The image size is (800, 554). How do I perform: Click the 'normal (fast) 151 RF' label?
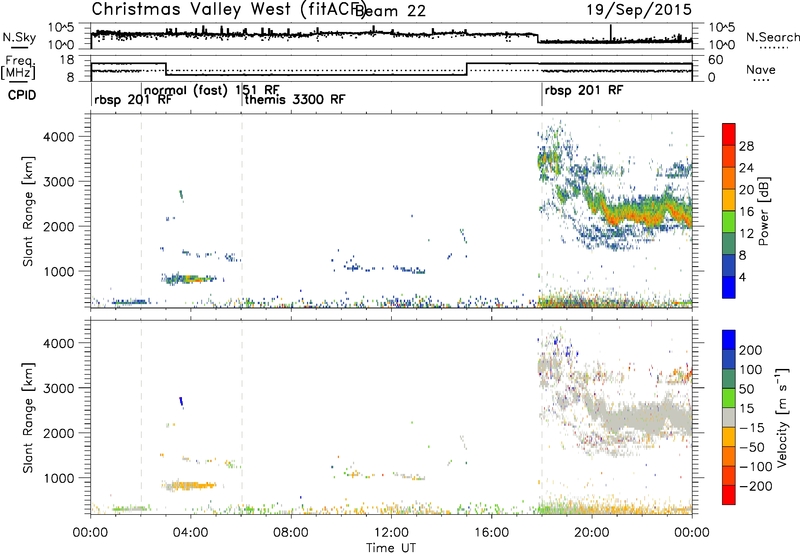coord(212,90)
